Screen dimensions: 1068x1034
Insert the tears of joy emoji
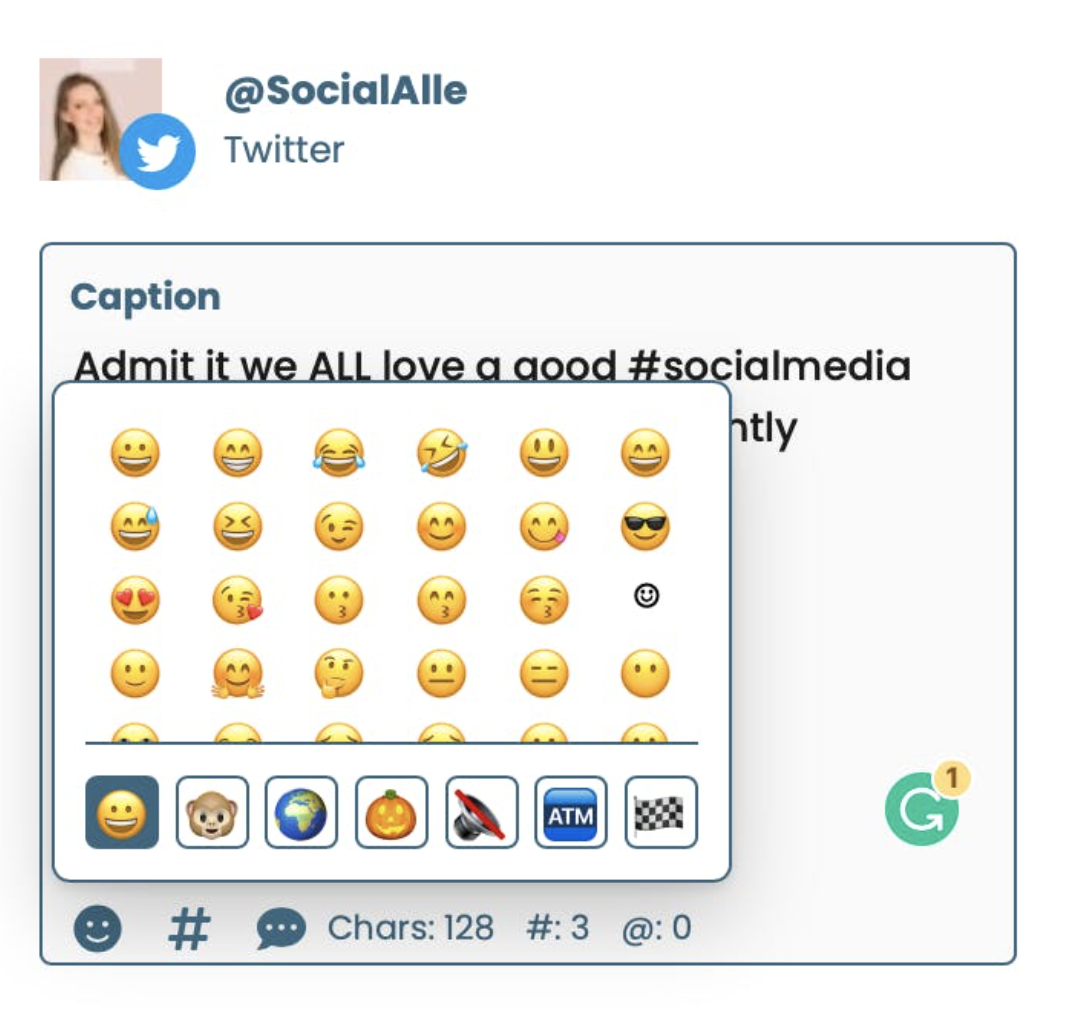[x=337, y=453]
